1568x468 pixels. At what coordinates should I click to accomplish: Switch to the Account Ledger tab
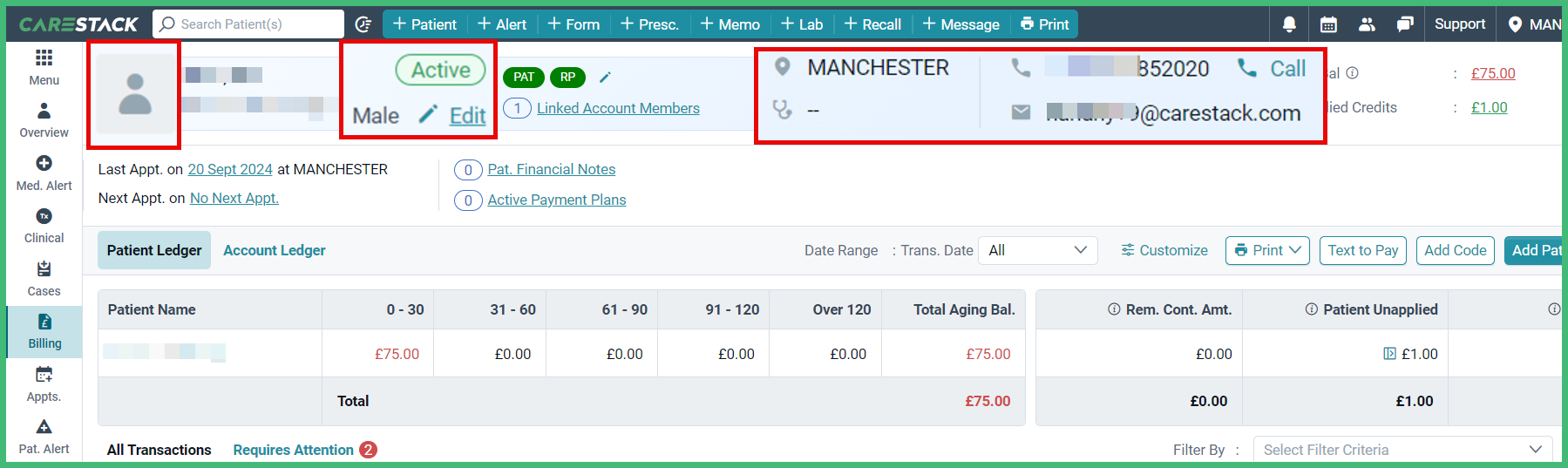(x=274, y=250)
